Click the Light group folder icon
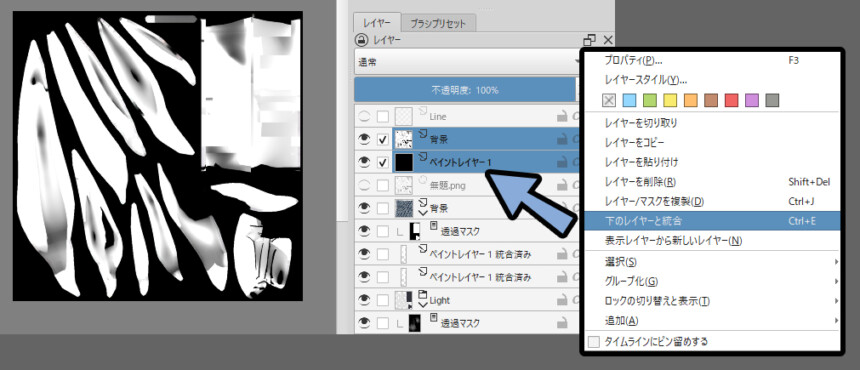Viewport: 860px width, 370px height. tap(422, 294)
